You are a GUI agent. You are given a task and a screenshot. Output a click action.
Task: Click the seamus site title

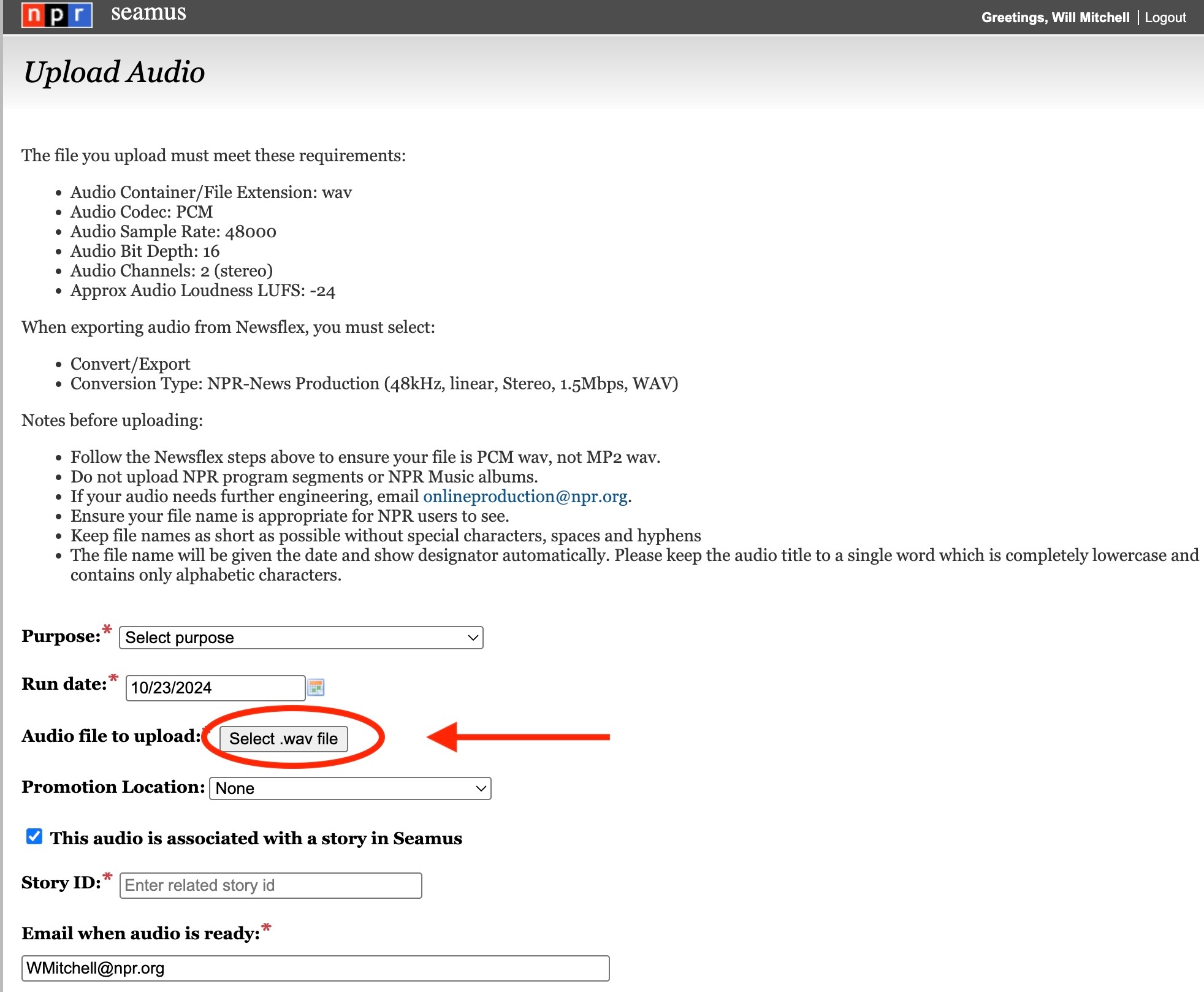coord(148,12)
